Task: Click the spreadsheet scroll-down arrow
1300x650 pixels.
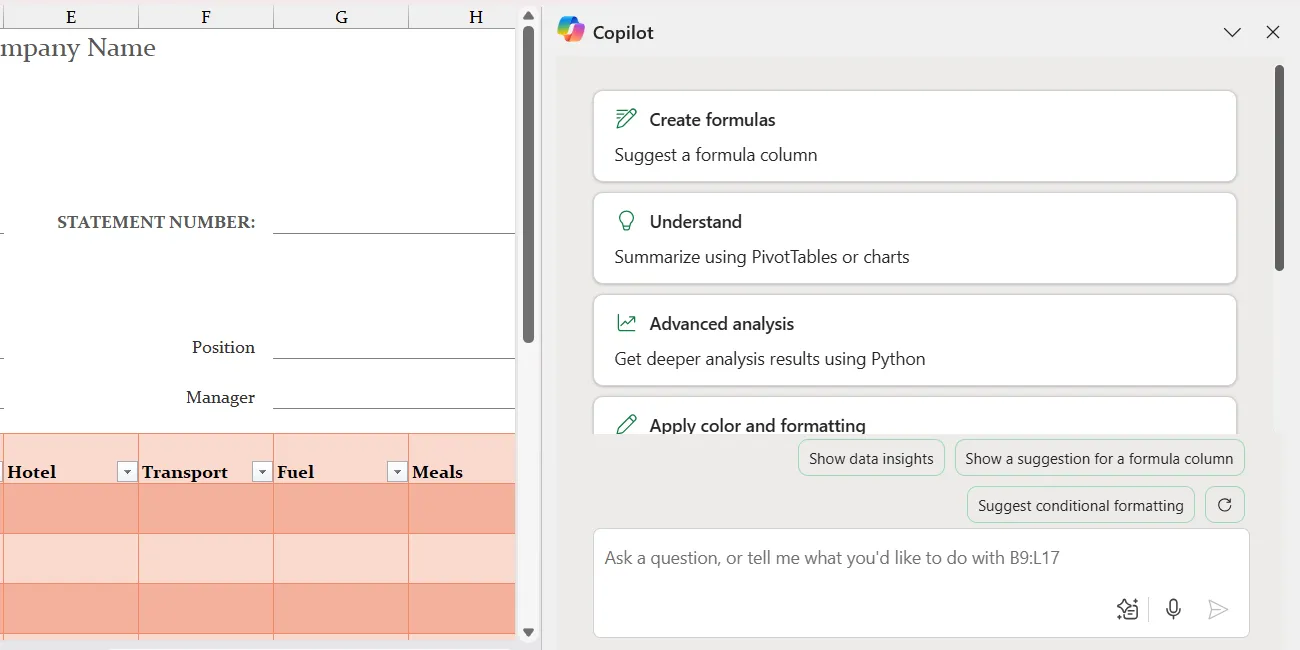Action: tap(528, 631)
